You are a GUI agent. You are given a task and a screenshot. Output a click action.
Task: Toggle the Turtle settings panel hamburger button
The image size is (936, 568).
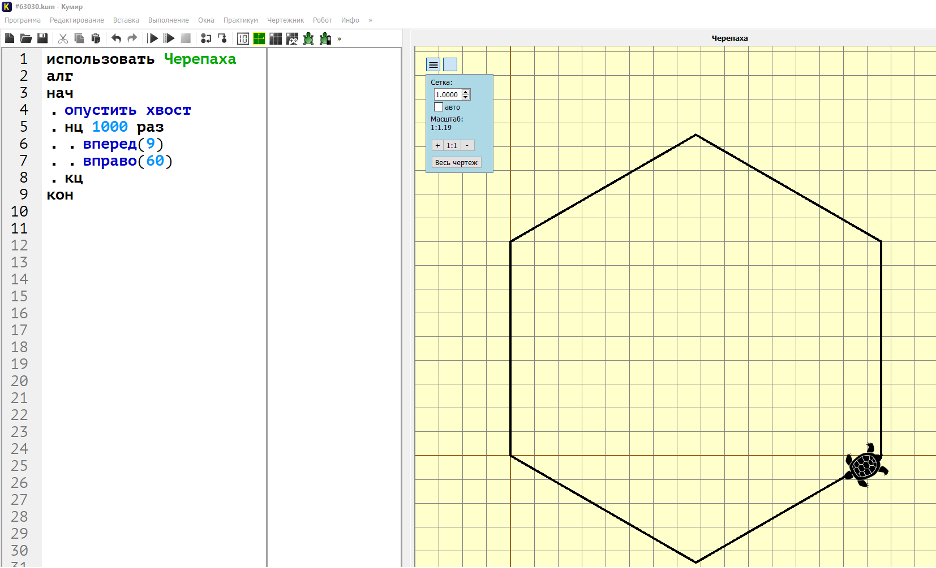433,64
